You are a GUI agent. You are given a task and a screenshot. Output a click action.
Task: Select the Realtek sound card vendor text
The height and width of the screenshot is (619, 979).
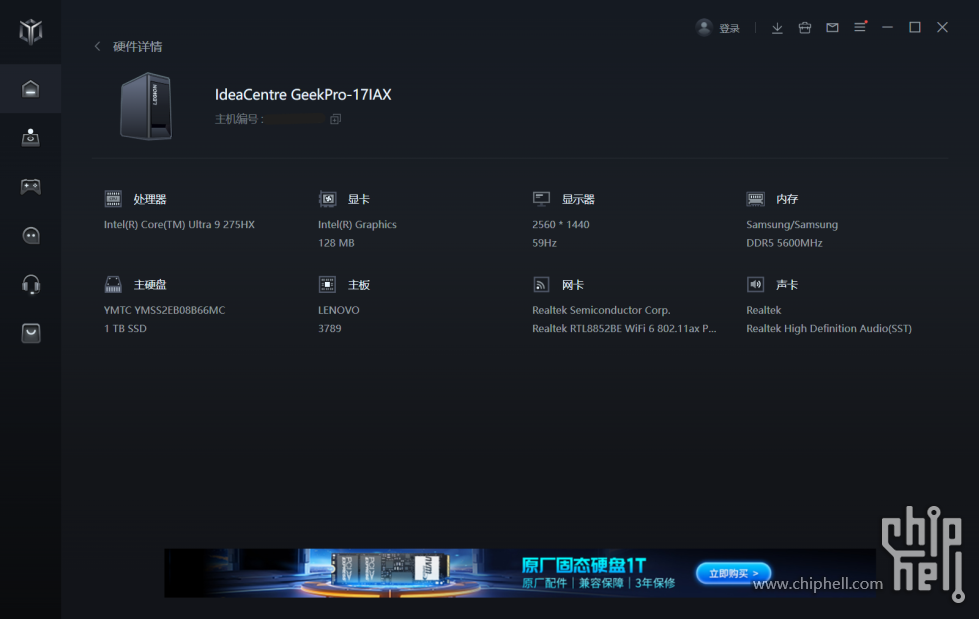pyautogui.click(x=764, y=310)
